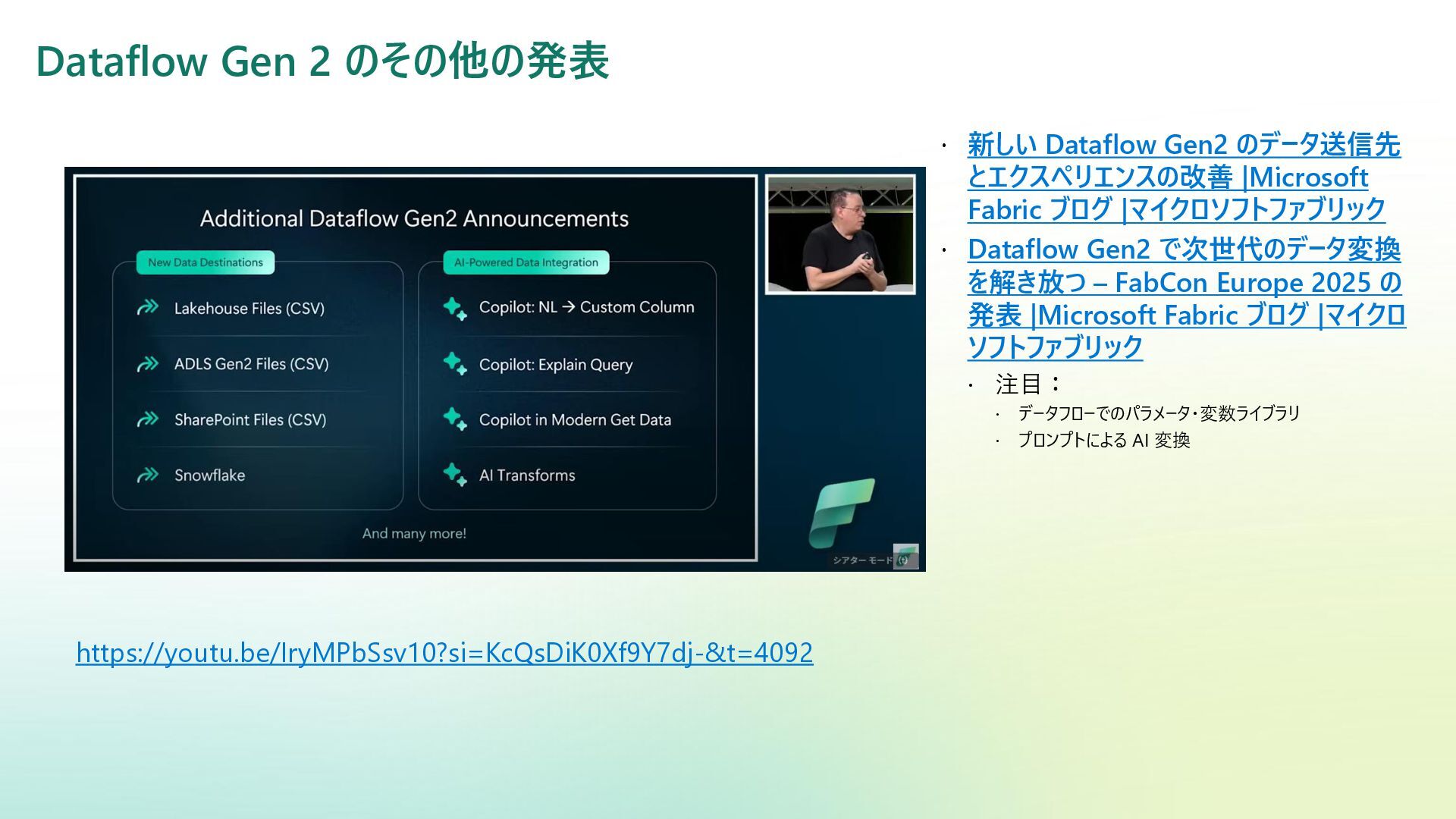Click the sparkle icon beside Copilot: Explain Query
The image size is (1456, 819).
[455, 364]
